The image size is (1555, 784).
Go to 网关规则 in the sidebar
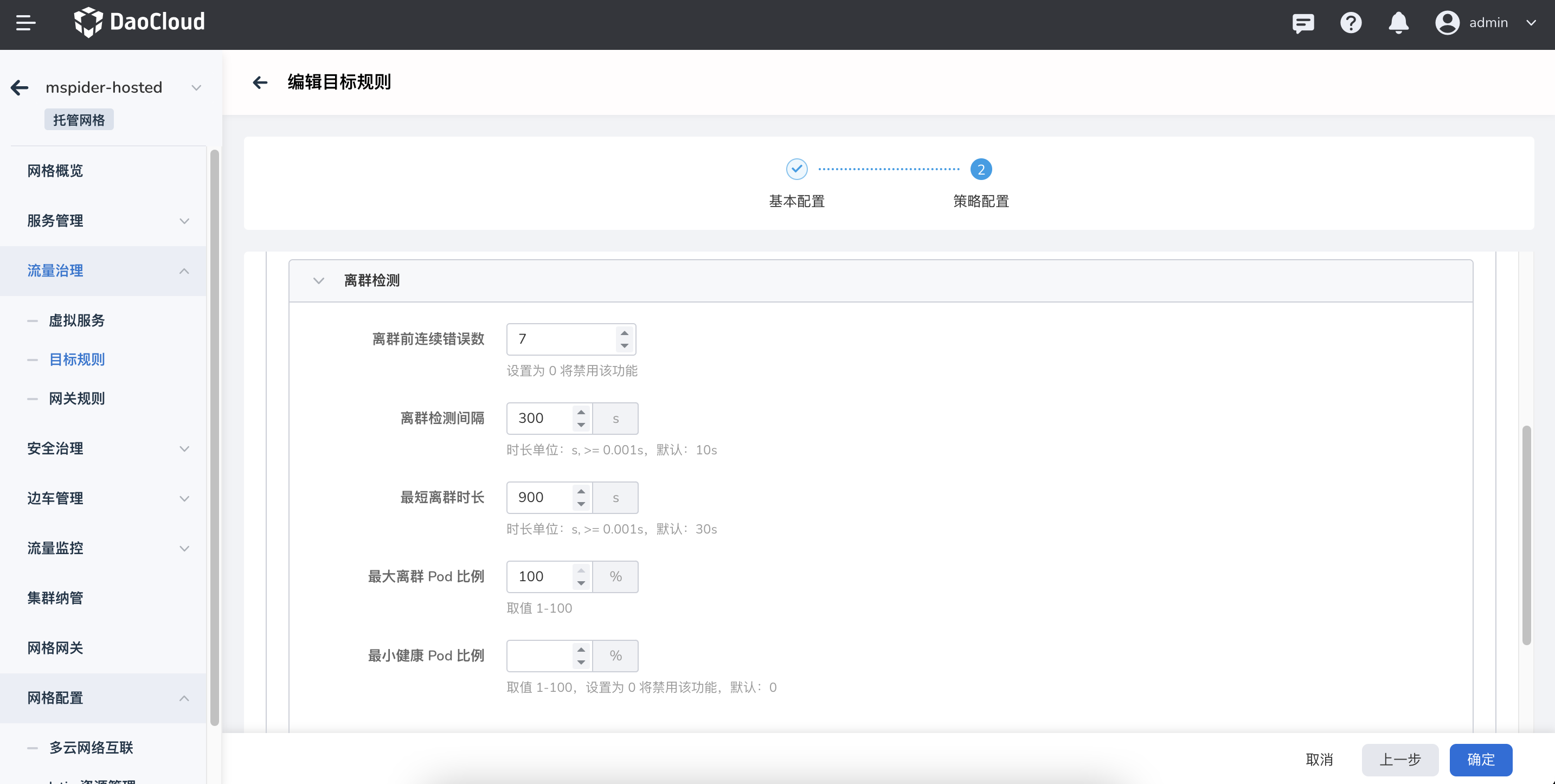[x=76, y=399]
